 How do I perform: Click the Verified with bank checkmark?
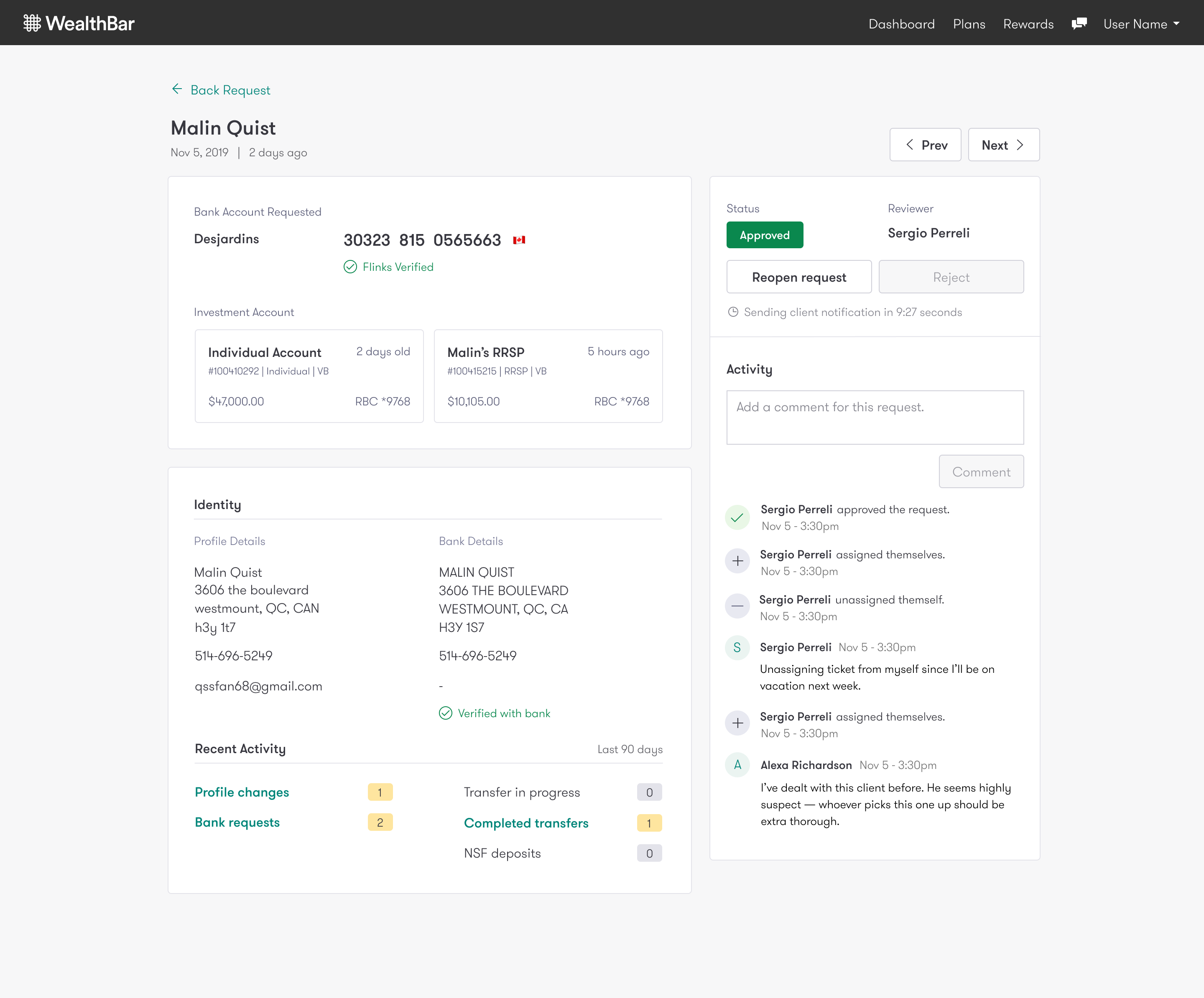pos(446,713)
